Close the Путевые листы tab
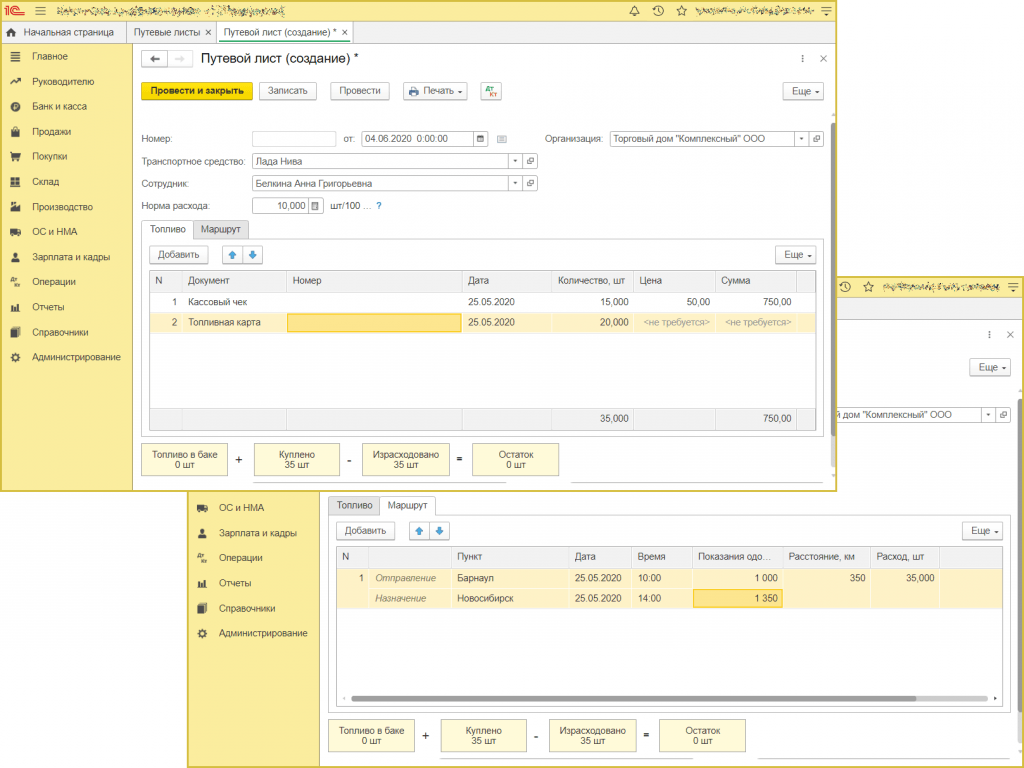Viewport: 1024px width, 768px height. 208,33
